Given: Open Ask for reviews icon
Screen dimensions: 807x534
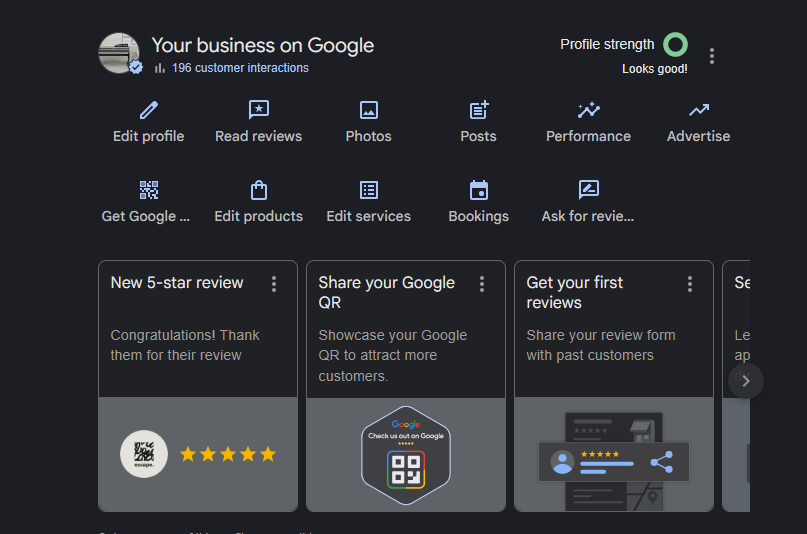Looking at the screenshot, I should (x=588, y=189).
